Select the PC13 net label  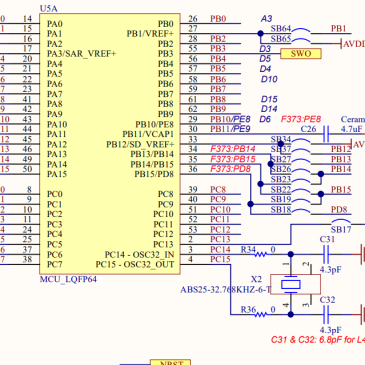(220, 240)
